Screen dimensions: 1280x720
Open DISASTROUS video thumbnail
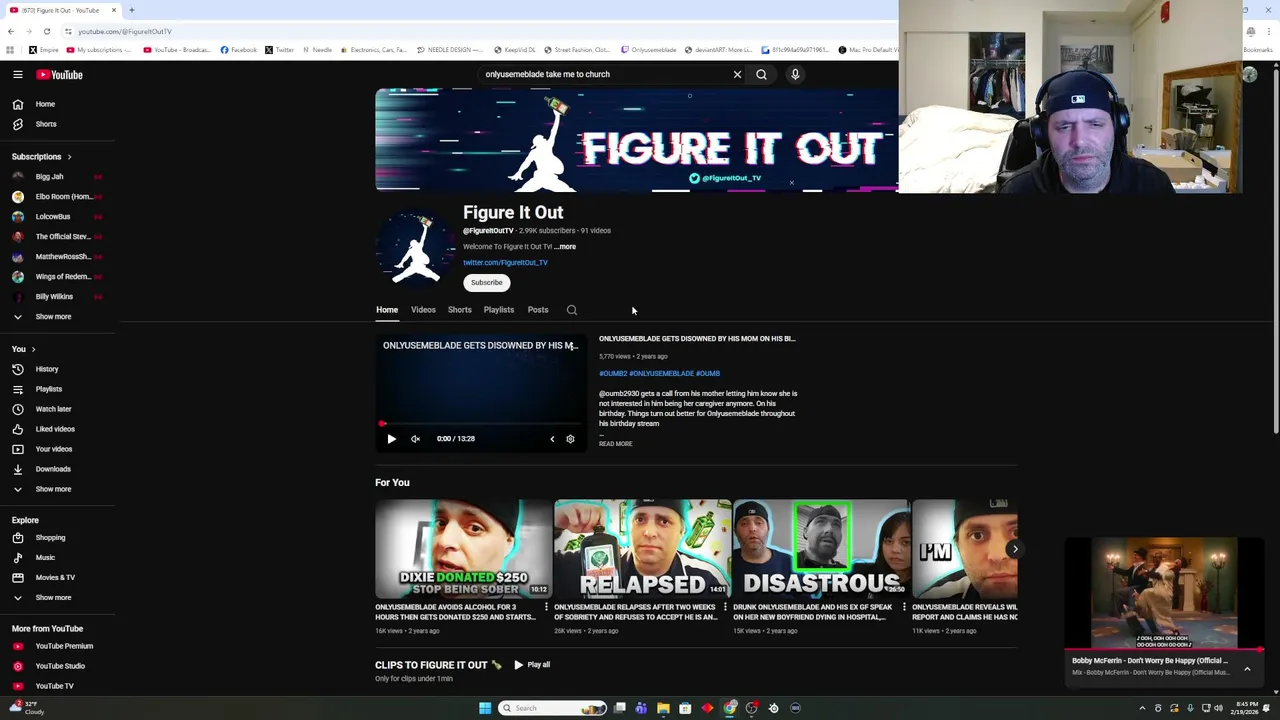(x=821, y=548)
